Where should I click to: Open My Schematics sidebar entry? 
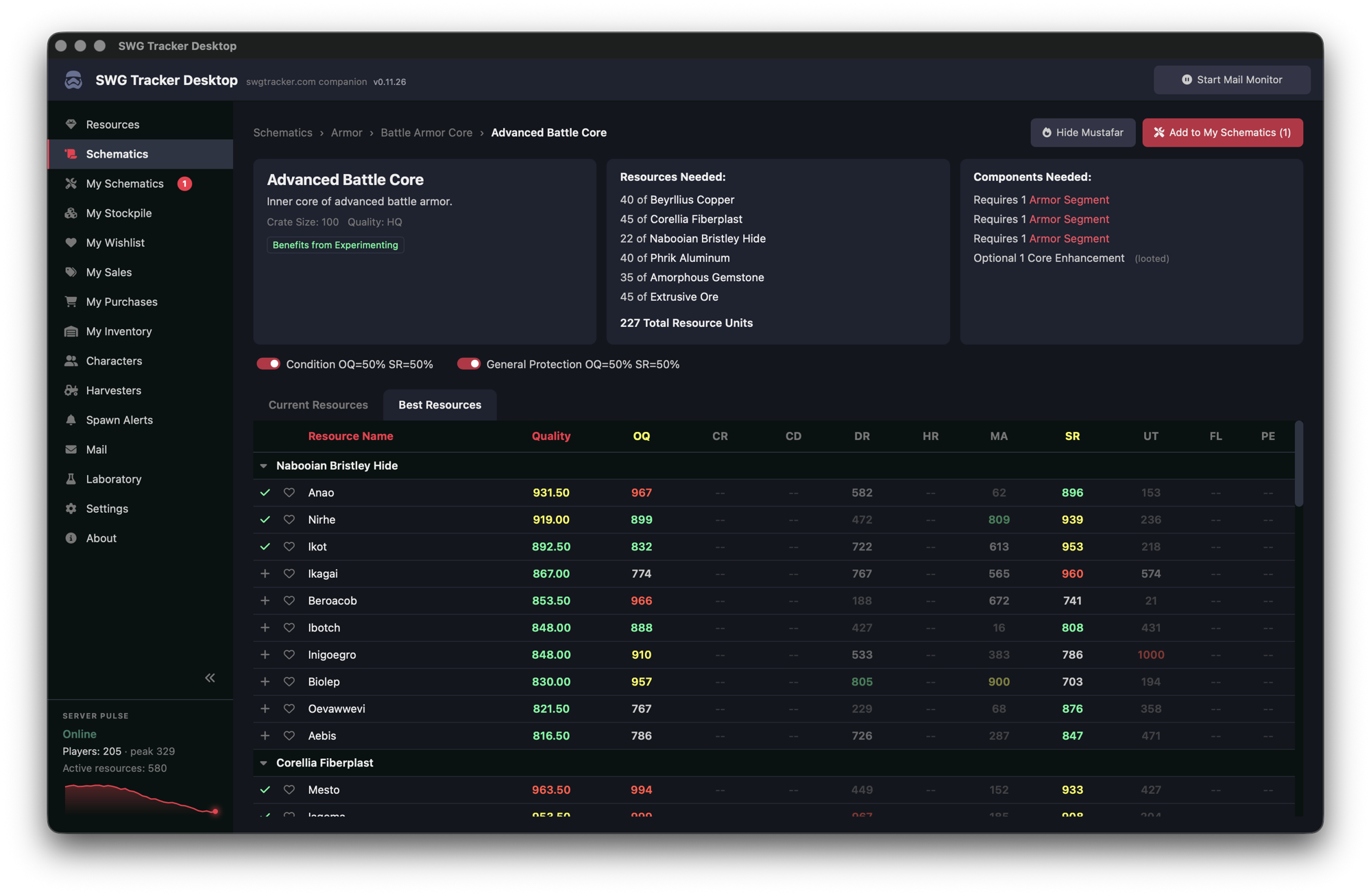coord(141,183)
